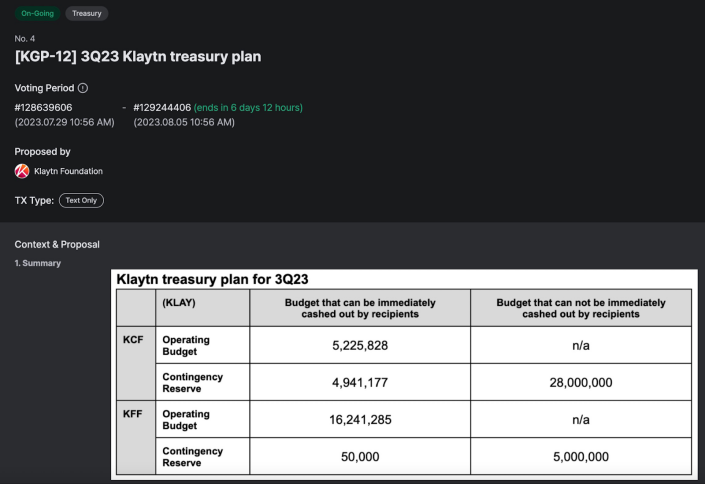This screenshot has width=705, height=484.
Task: Click the Klaytn Foundation logo icon
Action: pyautogui.click(x=22, y=171)
